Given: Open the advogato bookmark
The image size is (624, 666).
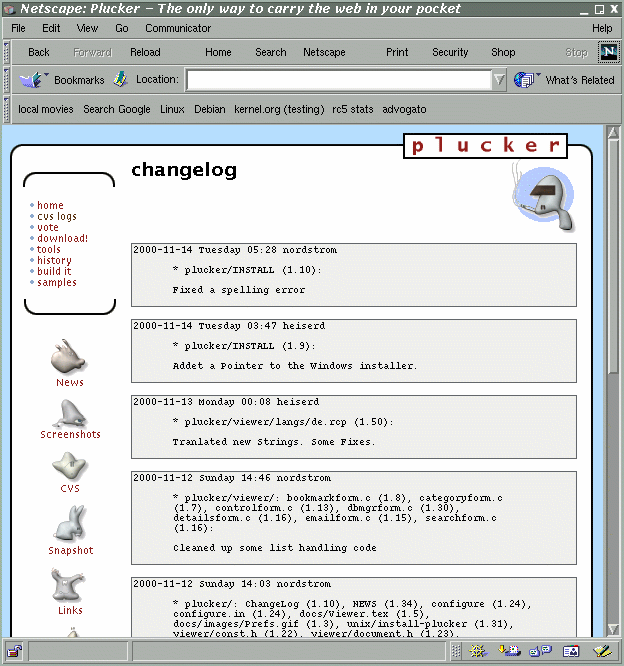Looking at the screenshot, I should [x=404, y=109].
